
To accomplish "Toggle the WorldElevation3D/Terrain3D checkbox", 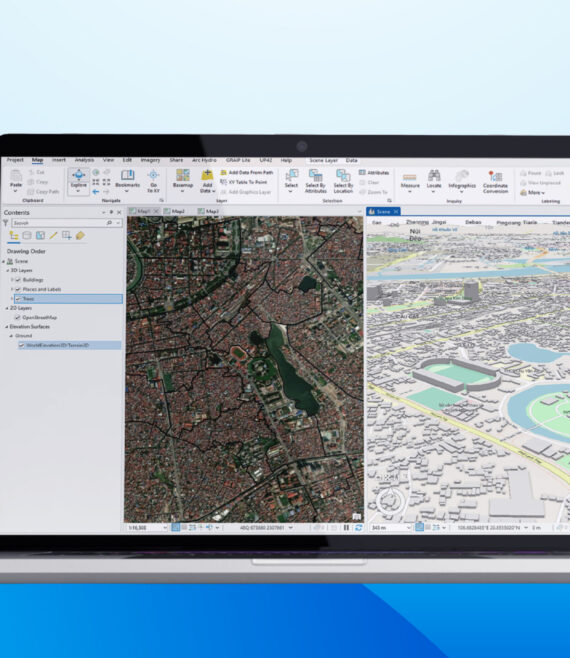I will pyautogui.click(x=22, y=345).
